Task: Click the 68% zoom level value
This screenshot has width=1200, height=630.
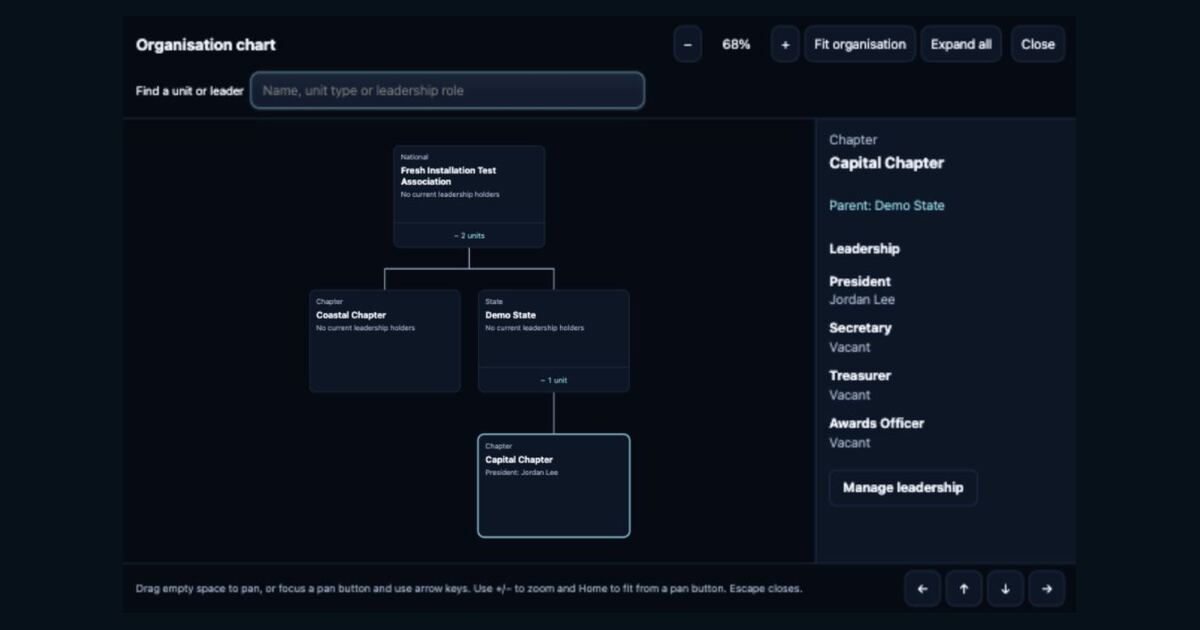Action: pyautogui.click(x=736, y=44)
